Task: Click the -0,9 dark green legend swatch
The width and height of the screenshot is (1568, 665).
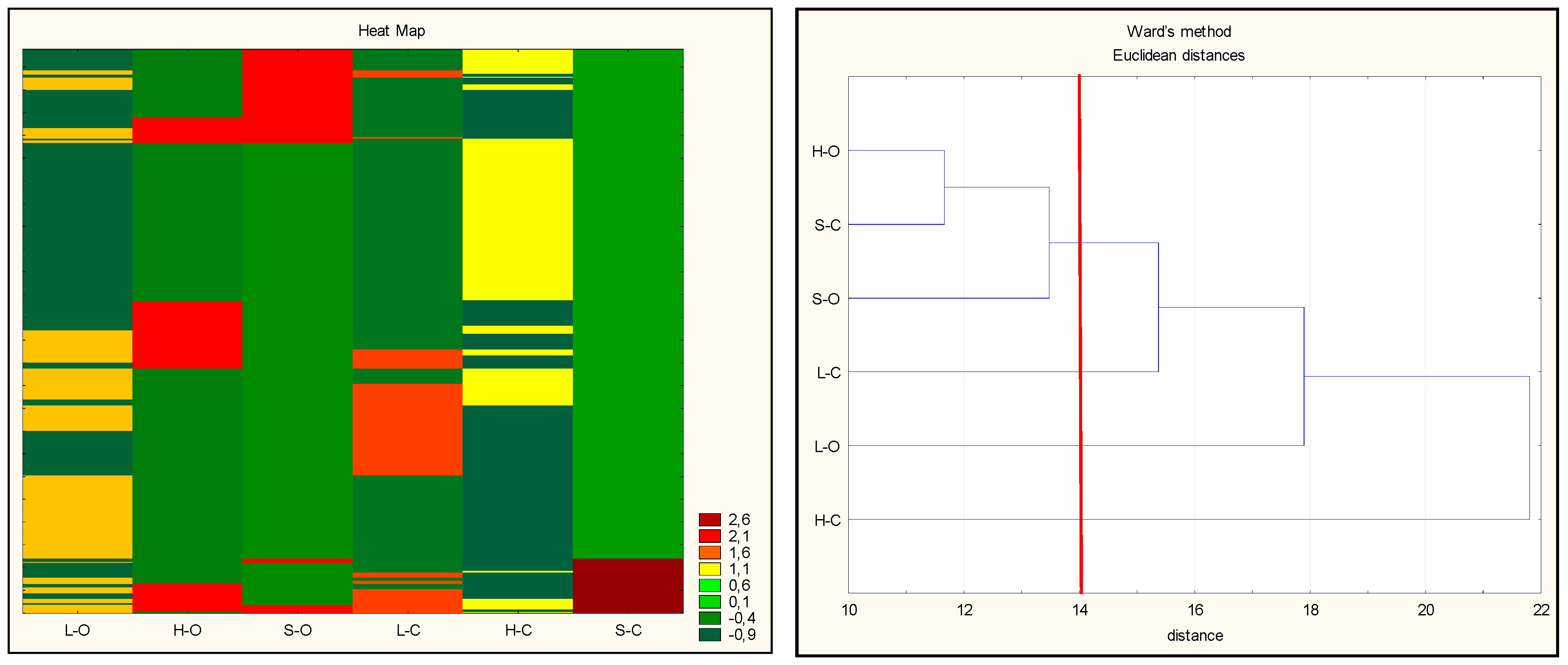Action: click(710, 634)
